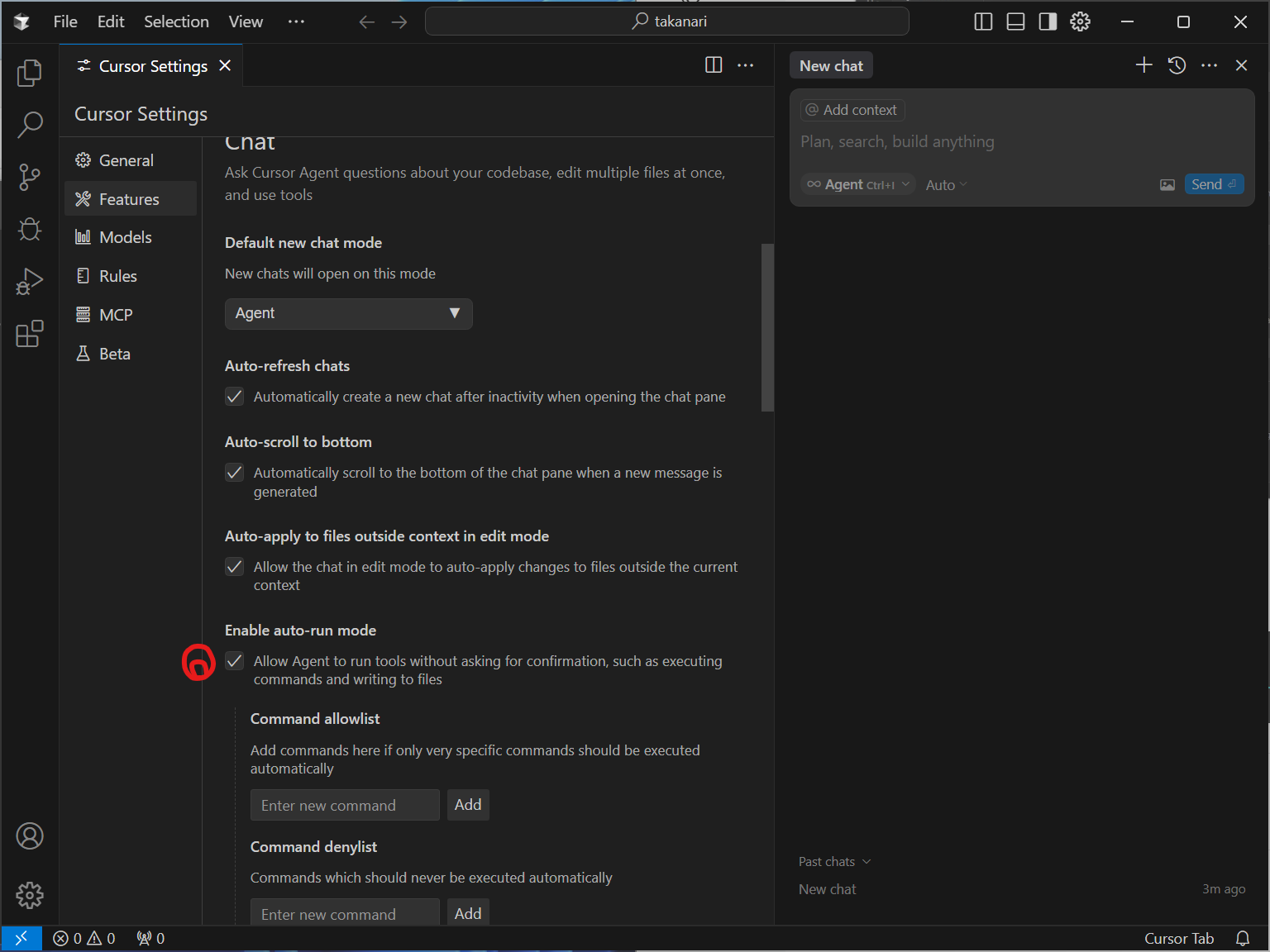Close the chat pane

(1242, 65)
